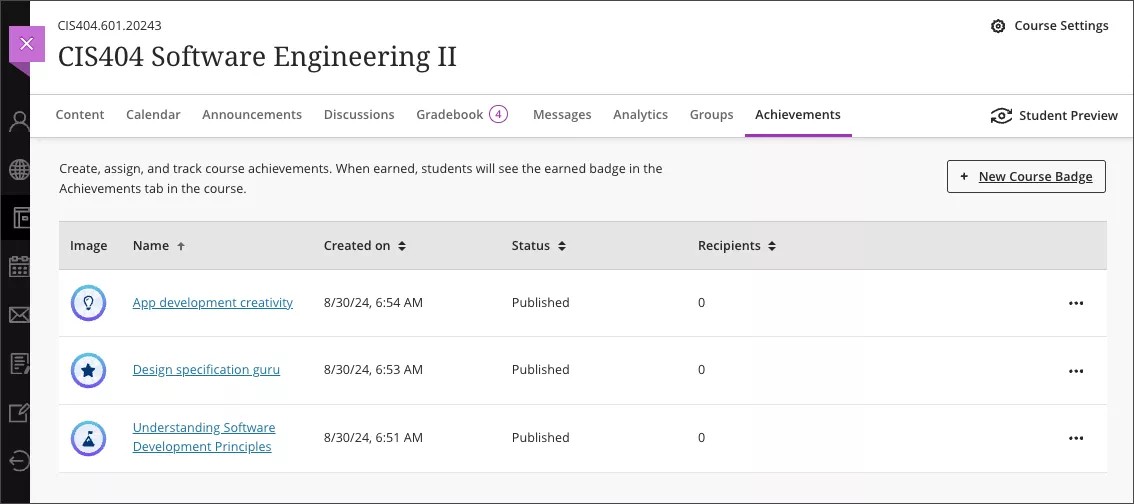Open more options for App development creativity

pyautogui.click(x=1075, y=303)
